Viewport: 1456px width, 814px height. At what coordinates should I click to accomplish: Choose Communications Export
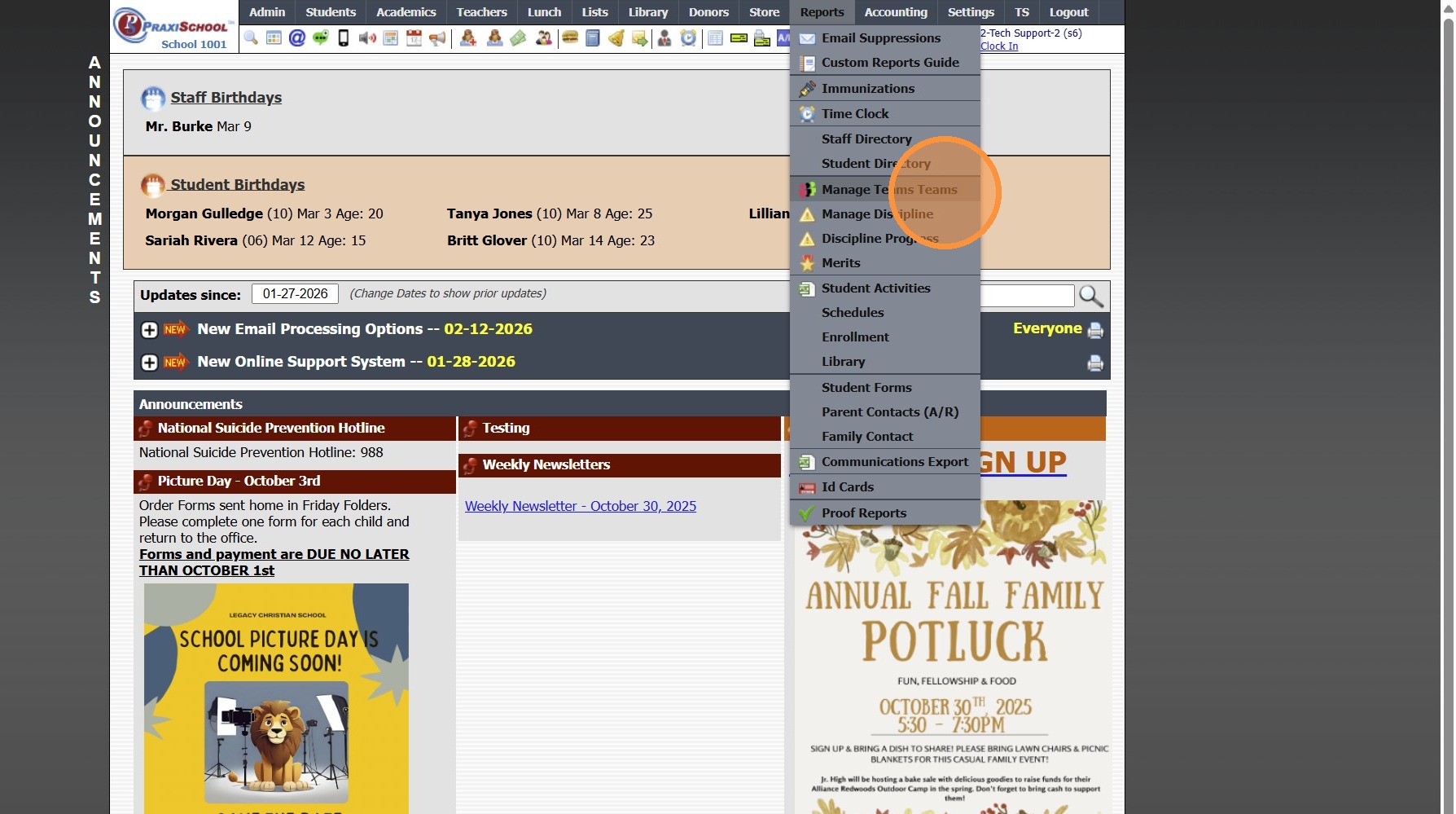885,462
